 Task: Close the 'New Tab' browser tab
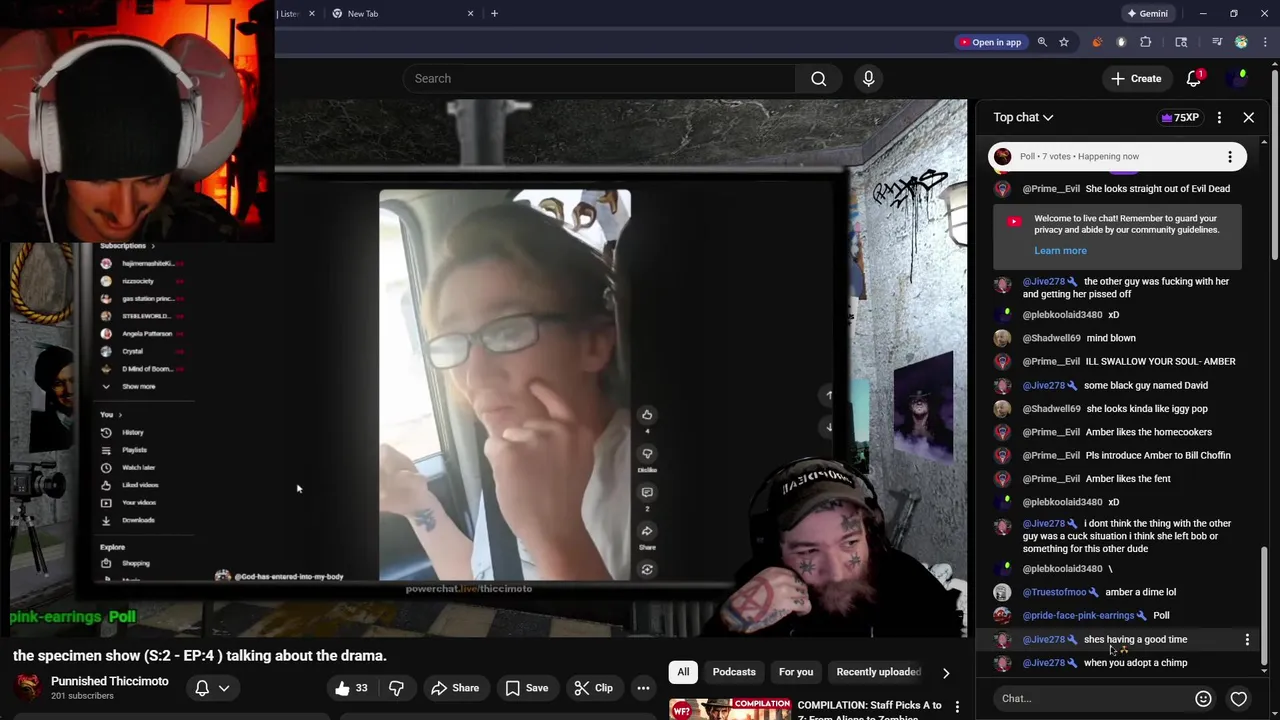[x=471, y=14]
